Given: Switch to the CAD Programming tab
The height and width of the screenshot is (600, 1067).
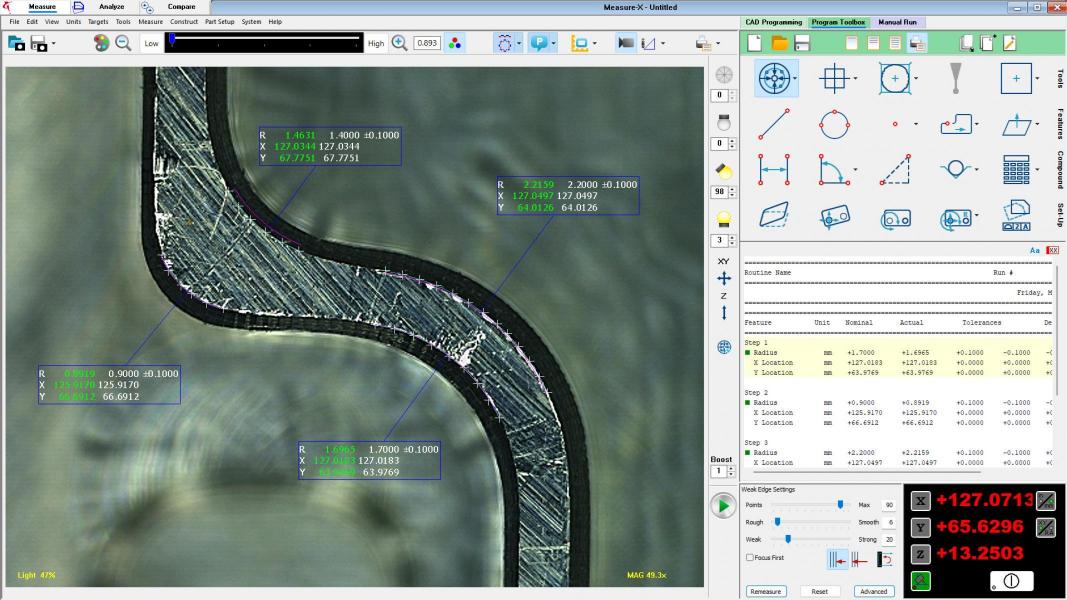Looking at the screenshot, I should tap(774, 22).
